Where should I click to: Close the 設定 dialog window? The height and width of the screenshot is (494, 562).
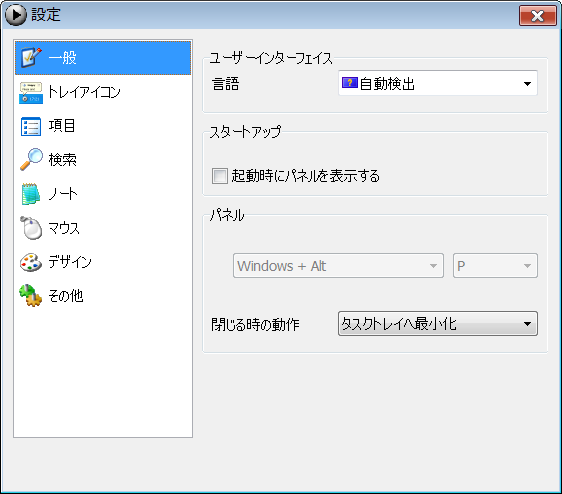click(x=537, y=15)
